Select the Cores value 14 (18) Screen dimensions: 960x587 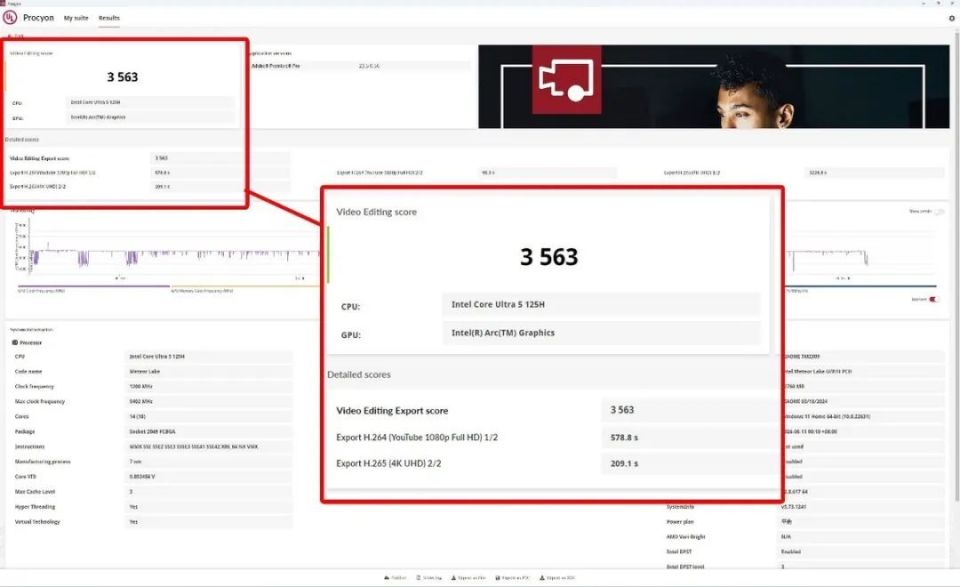pyautogui.click(x=208, y=417)
